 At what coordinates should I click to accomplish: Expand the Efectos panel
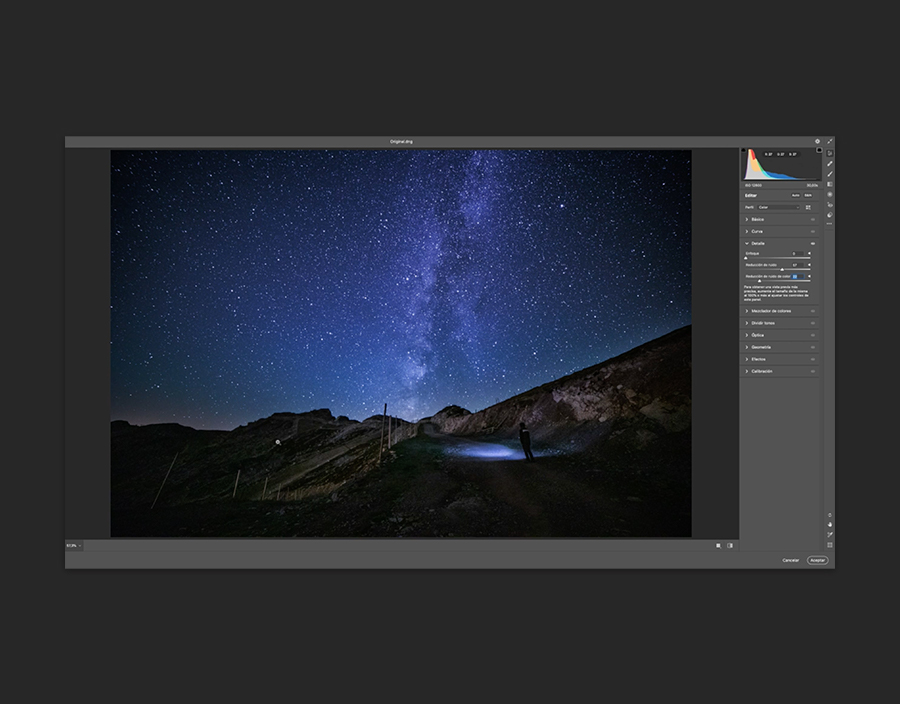point(747,359)
